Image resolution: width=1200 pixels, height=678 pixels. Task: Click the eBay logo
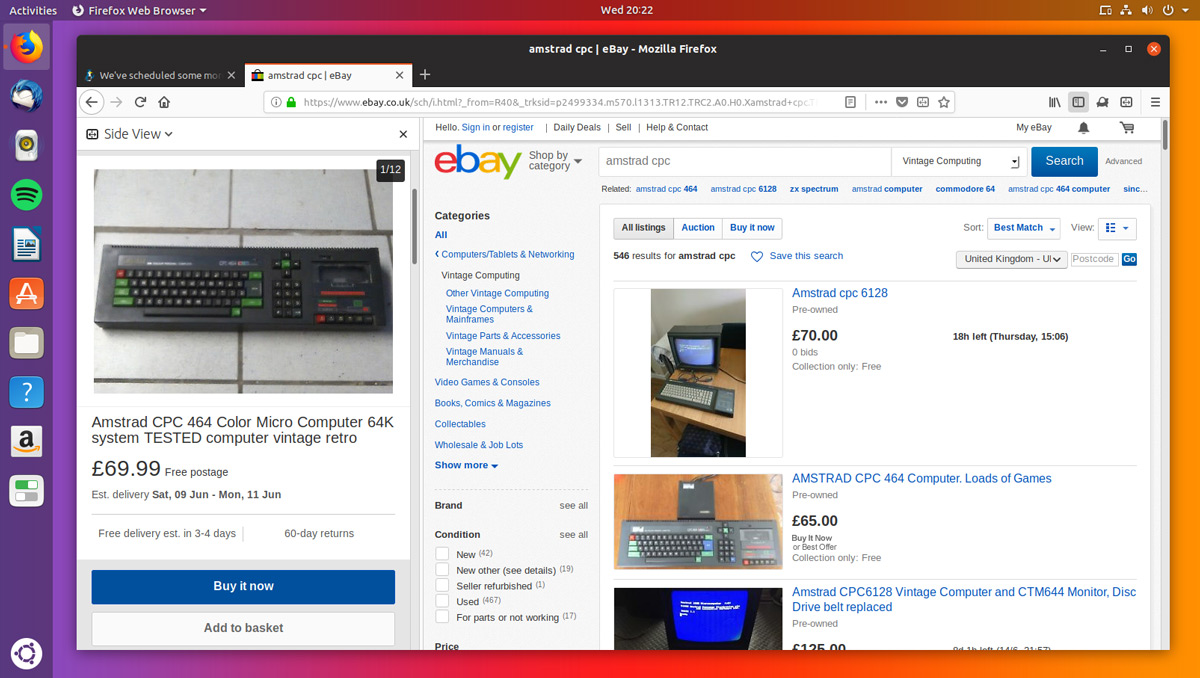click(478, 161)
